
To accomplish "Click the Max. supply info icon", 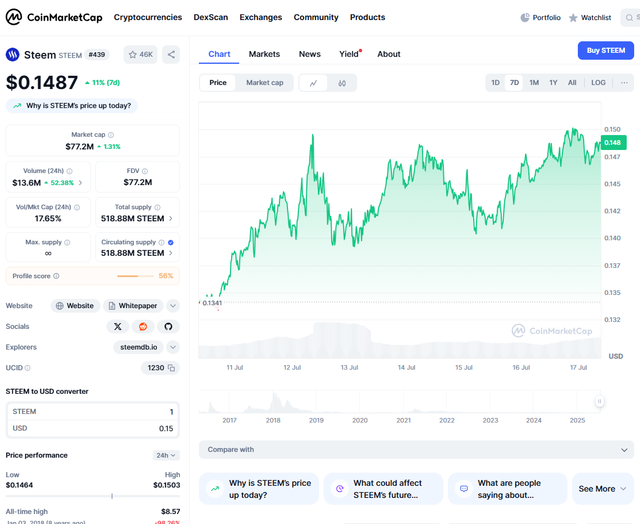I will tap(67, 242).
